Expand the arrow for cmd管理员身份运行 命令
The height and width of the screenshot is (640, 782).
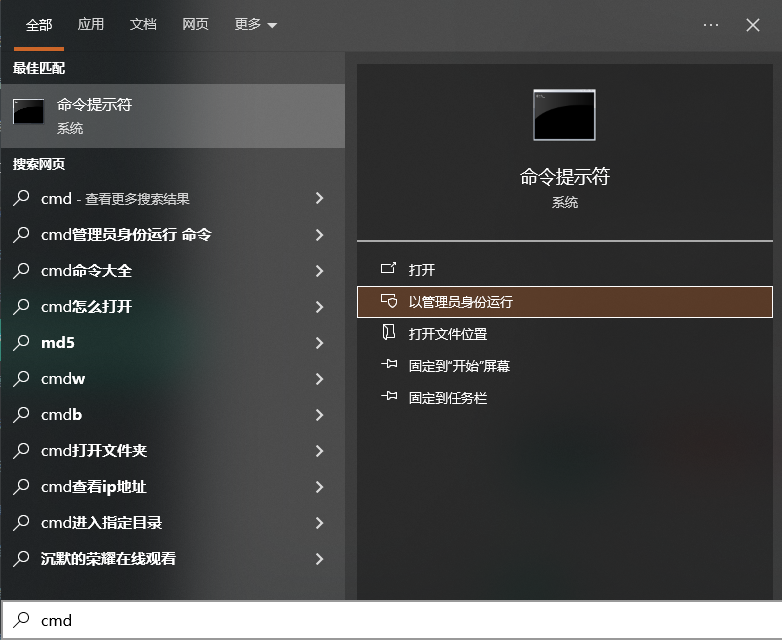pos(320,234)
